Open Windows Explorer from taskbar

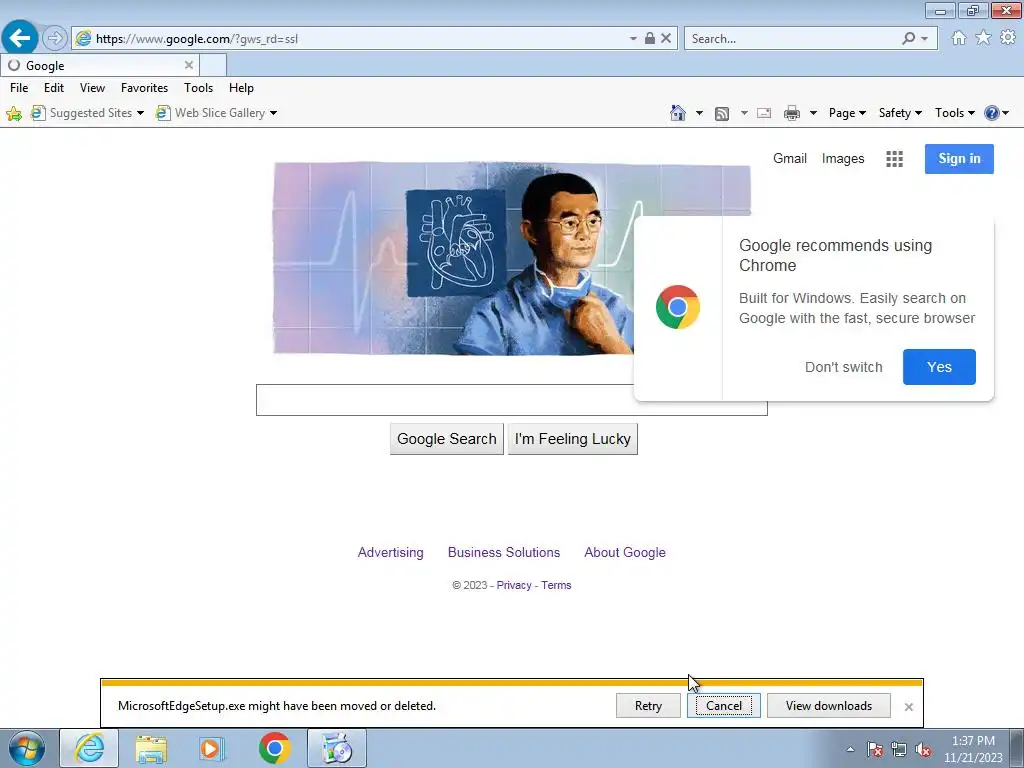(151, 748)
